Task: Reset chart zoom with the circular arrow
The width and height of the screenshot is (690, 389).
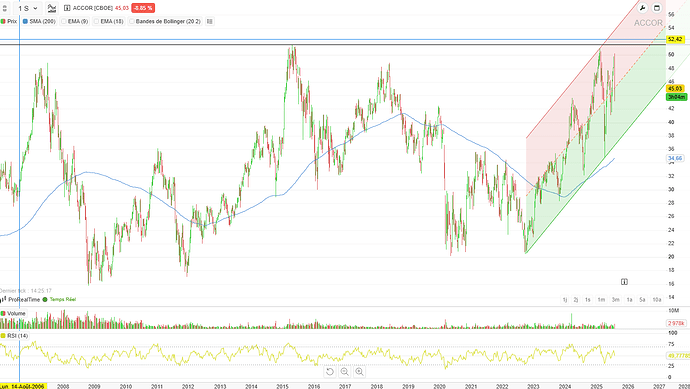Action: click(x=330, y=372)
